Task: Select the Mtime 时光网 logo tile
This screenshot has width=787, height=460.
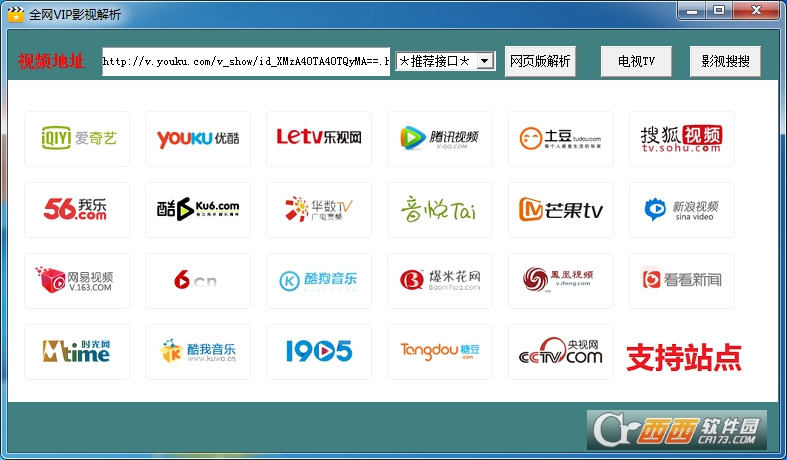Action: (77, 352)
